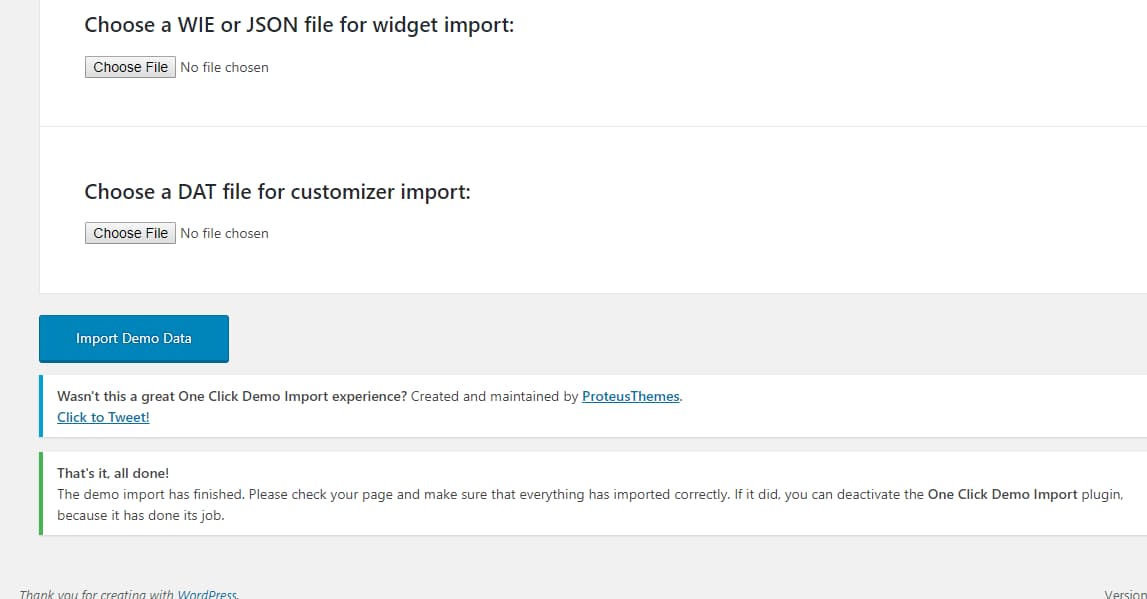Click the WIE or JSON import heading
Viewport: 1147px width, 599px height.
coord(299,24)
